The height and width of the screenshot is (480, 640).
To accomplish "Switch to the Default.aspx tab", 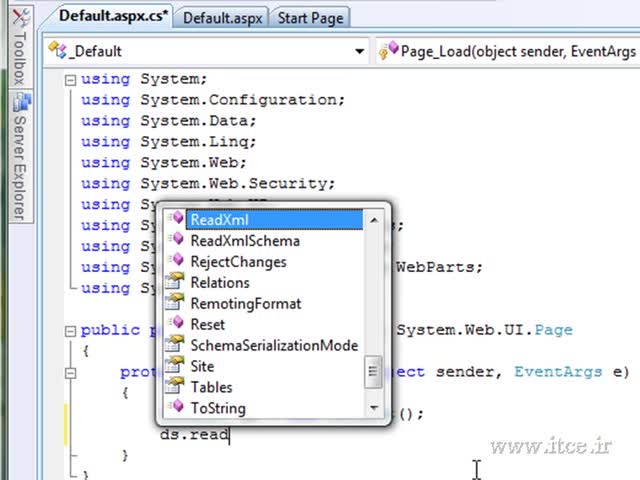I will coord(222,18).
